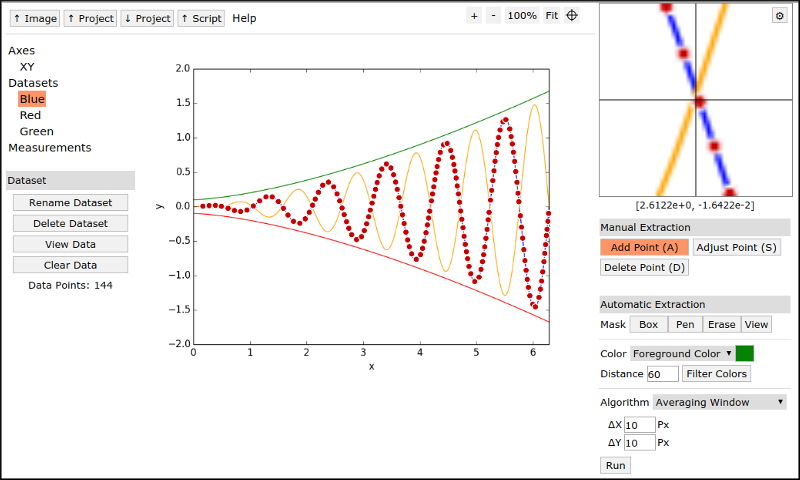Viewport: 800px width, 480px height.
Task: Select the Red dataset
Action: coord(30,115)
